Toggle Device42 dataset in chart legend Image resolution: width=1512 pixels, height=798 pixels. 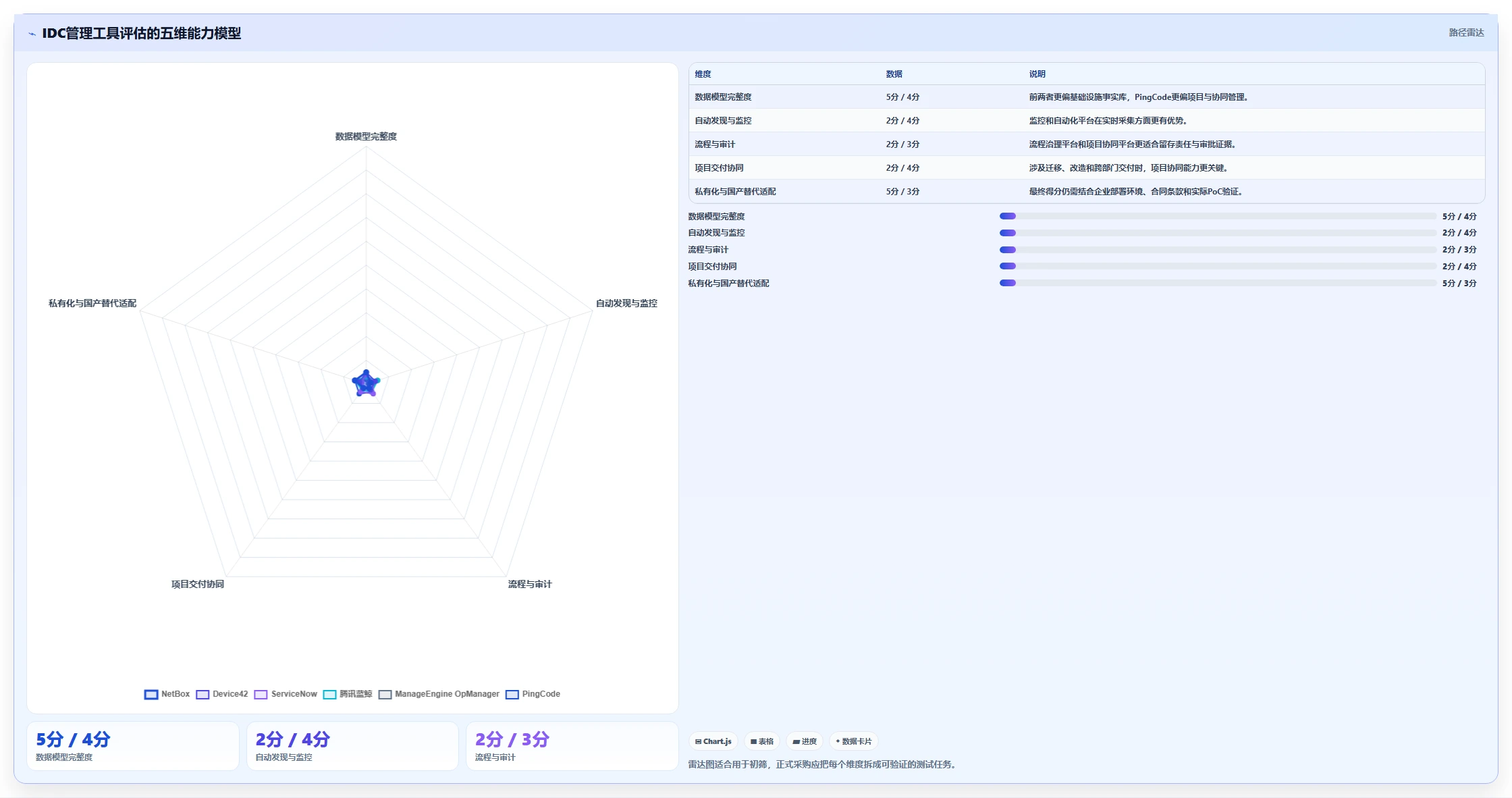222,694
